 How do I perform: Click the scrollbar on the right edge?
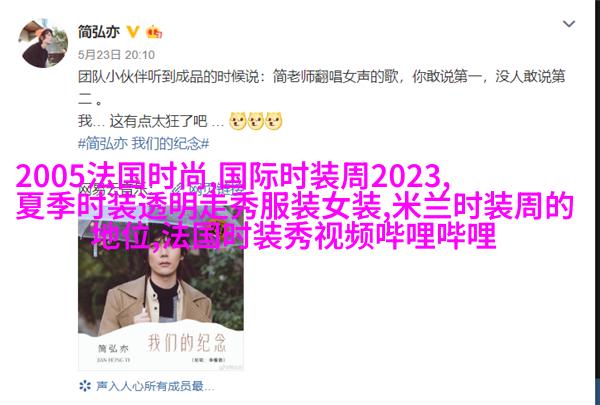point(597,202)
